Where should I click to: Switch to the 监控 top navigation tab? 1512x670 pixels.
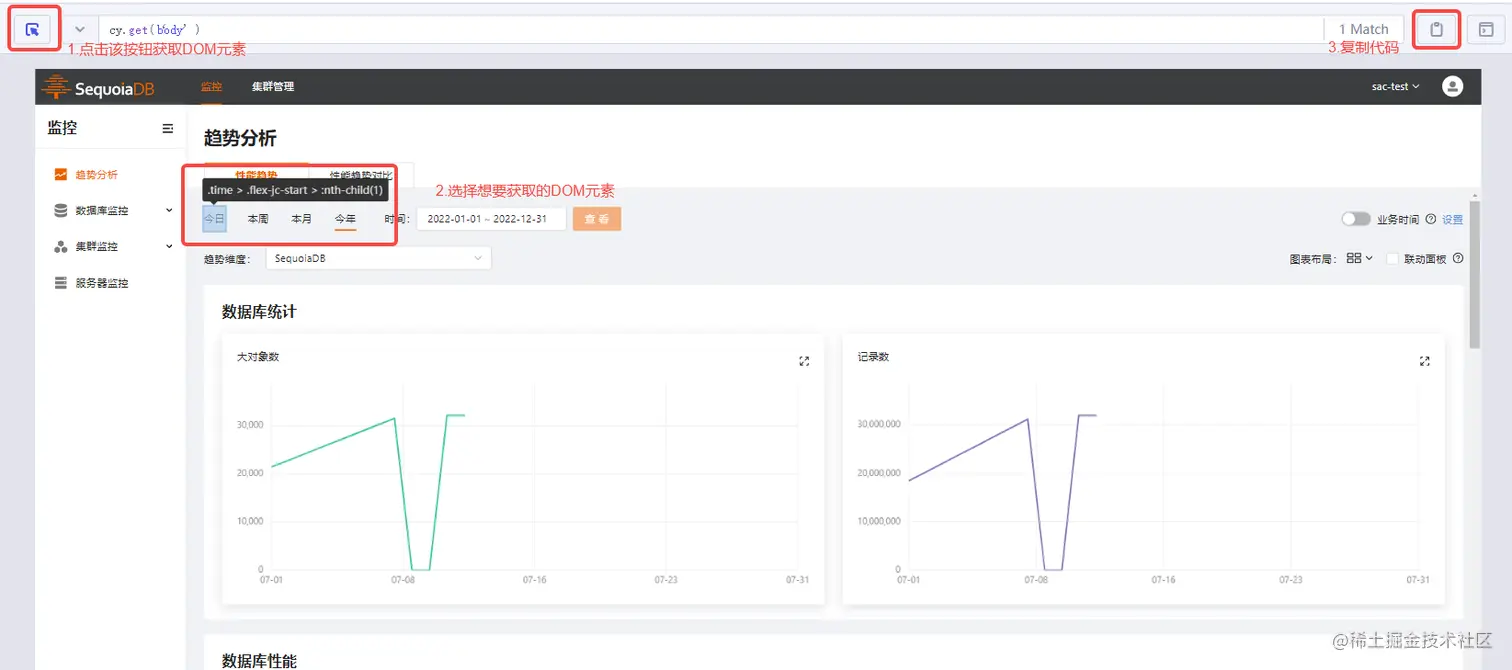click(x=211, y=87)
